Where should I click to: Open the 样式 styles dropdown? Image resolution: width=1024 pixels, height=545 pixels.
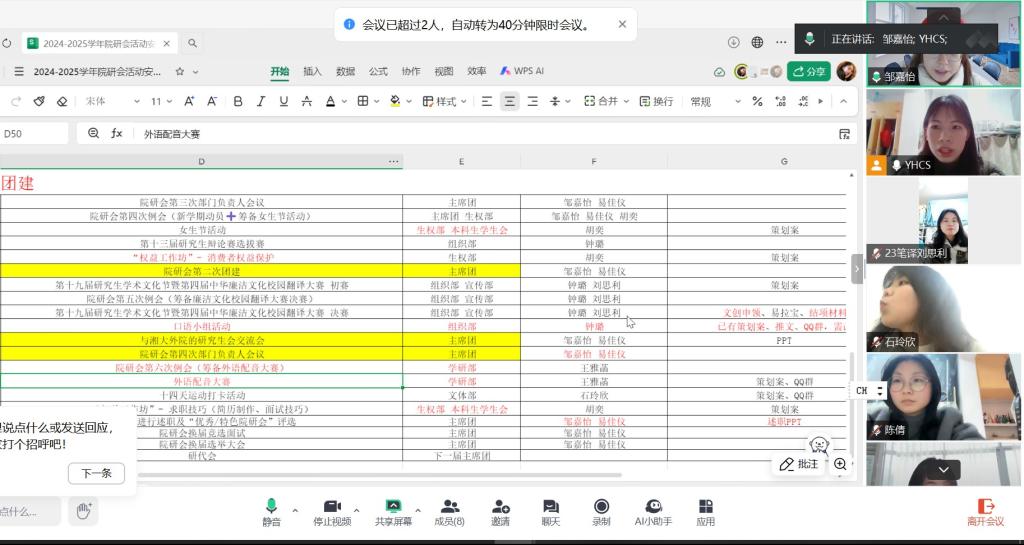coord(445,101)
